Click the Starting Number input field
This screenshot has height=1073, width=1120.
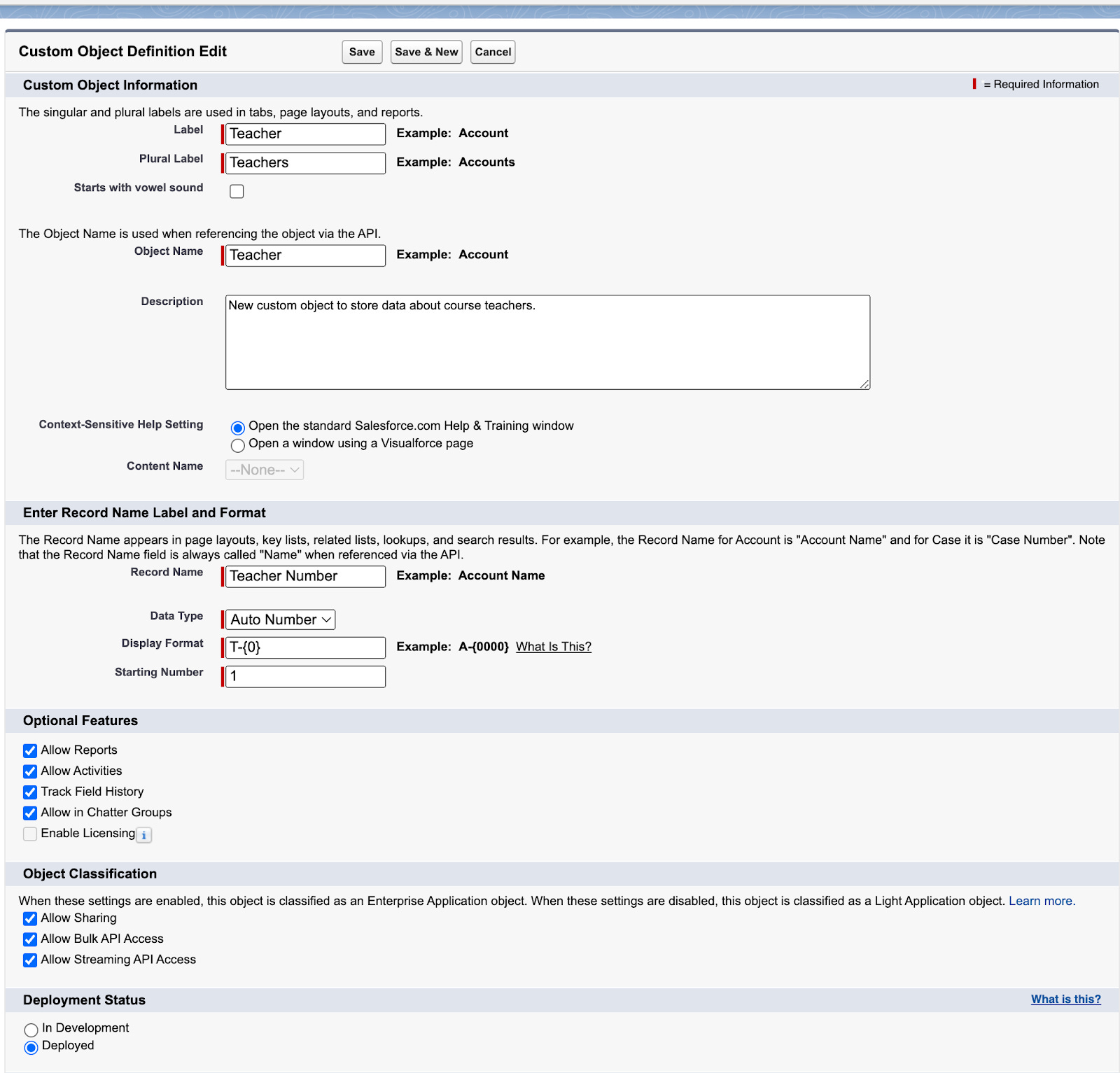coord(305,676)
